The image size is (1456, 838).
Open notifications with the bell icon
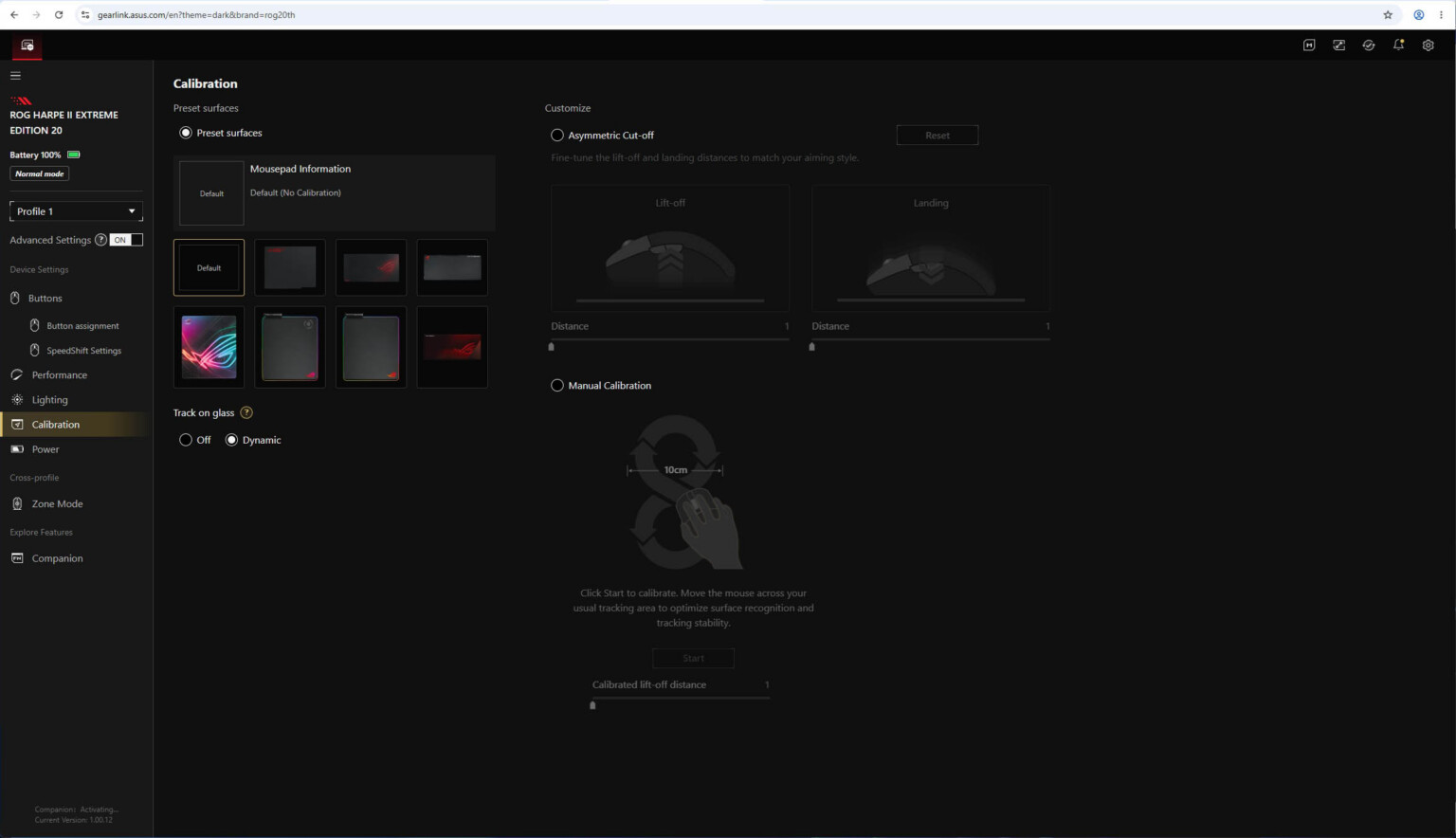pyautogui.click(x=1398, y=46)
